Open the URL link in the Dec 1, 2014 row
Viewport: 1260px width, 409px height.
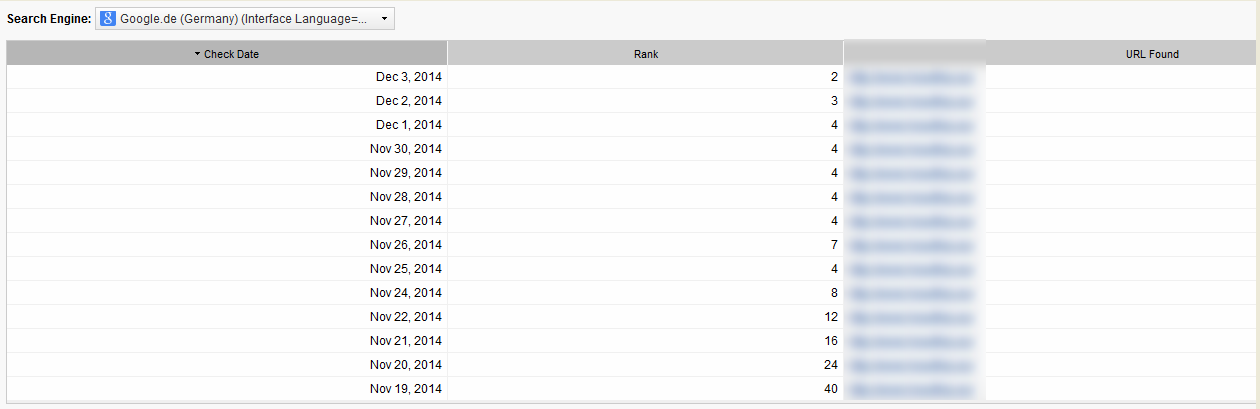coord(910,125)
